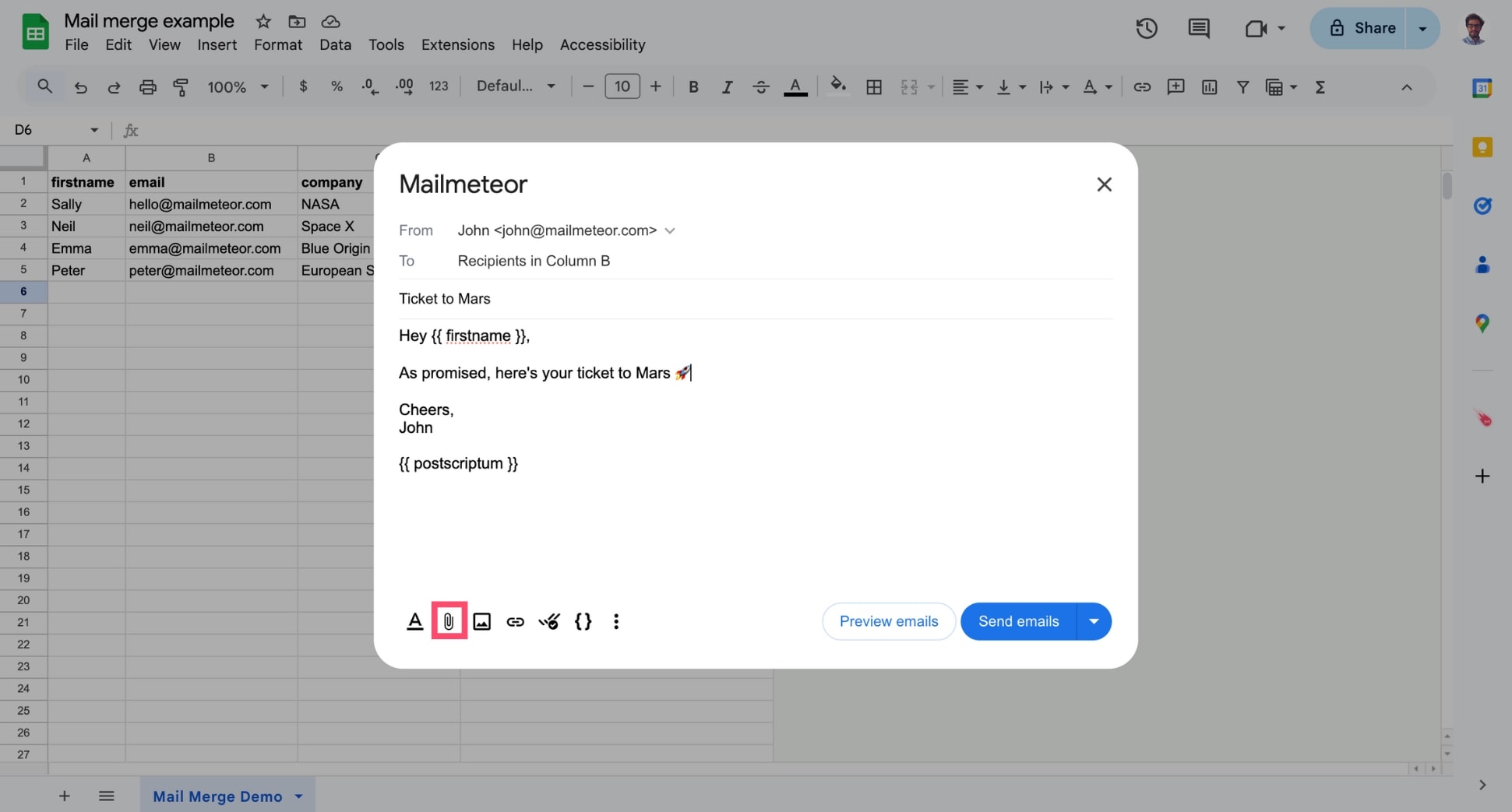
Task: Format as currency dollar icon
Action: tap(303, 86)
